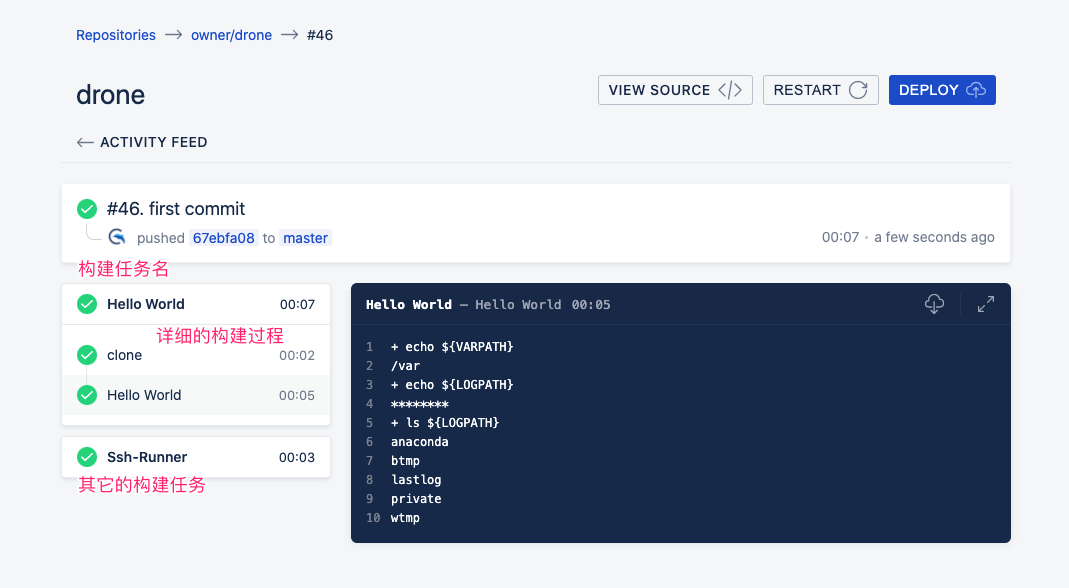Click the green success icon beside #46 first commit
This screenshot has height=588, width=1069.
point(87,209)
